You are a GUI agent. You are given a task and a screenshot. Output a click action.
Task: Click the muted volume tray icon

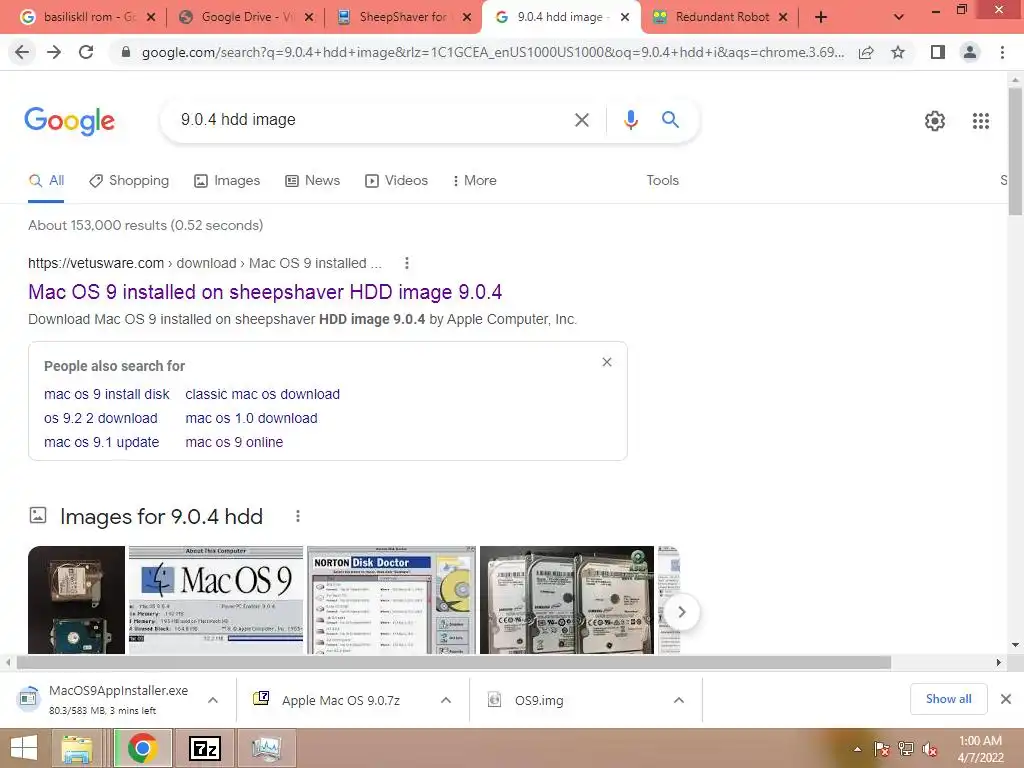point(929,749)
